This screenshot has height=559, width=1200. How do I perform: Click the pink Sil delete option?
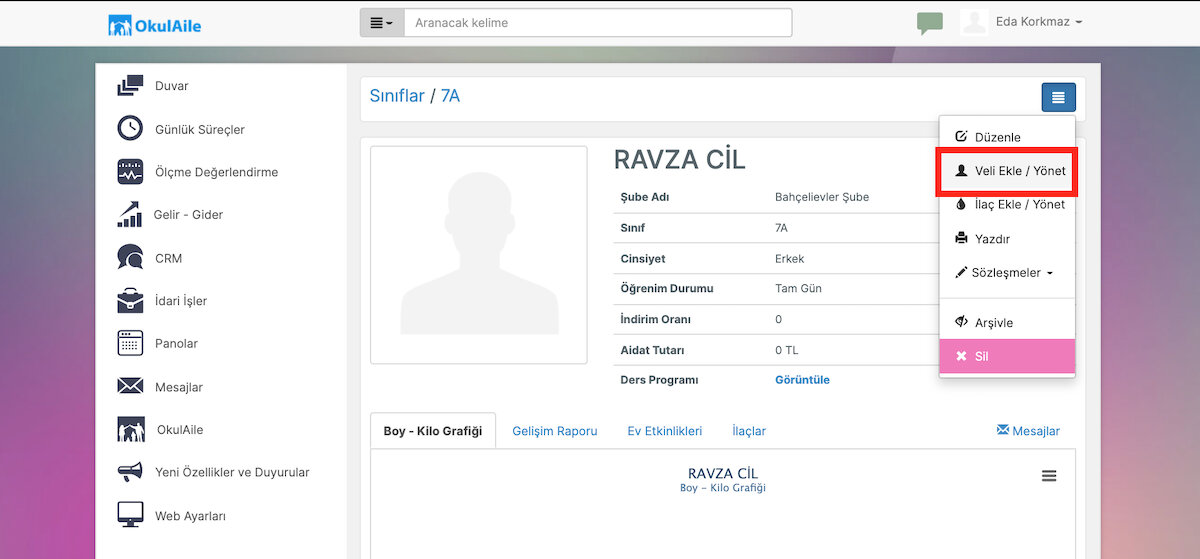click(1007, 356)
